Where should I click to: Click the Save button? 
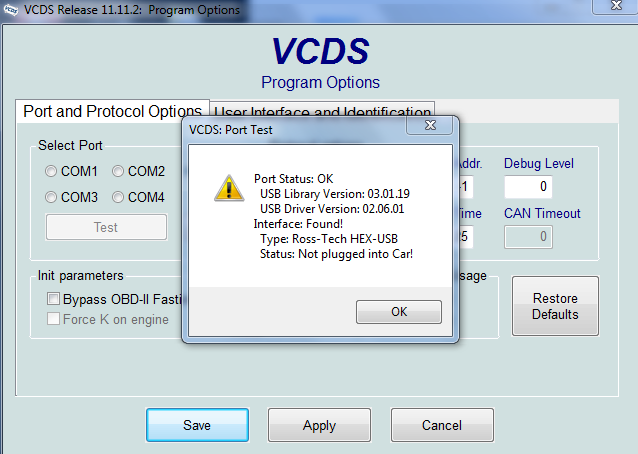[x=197, y=425]
